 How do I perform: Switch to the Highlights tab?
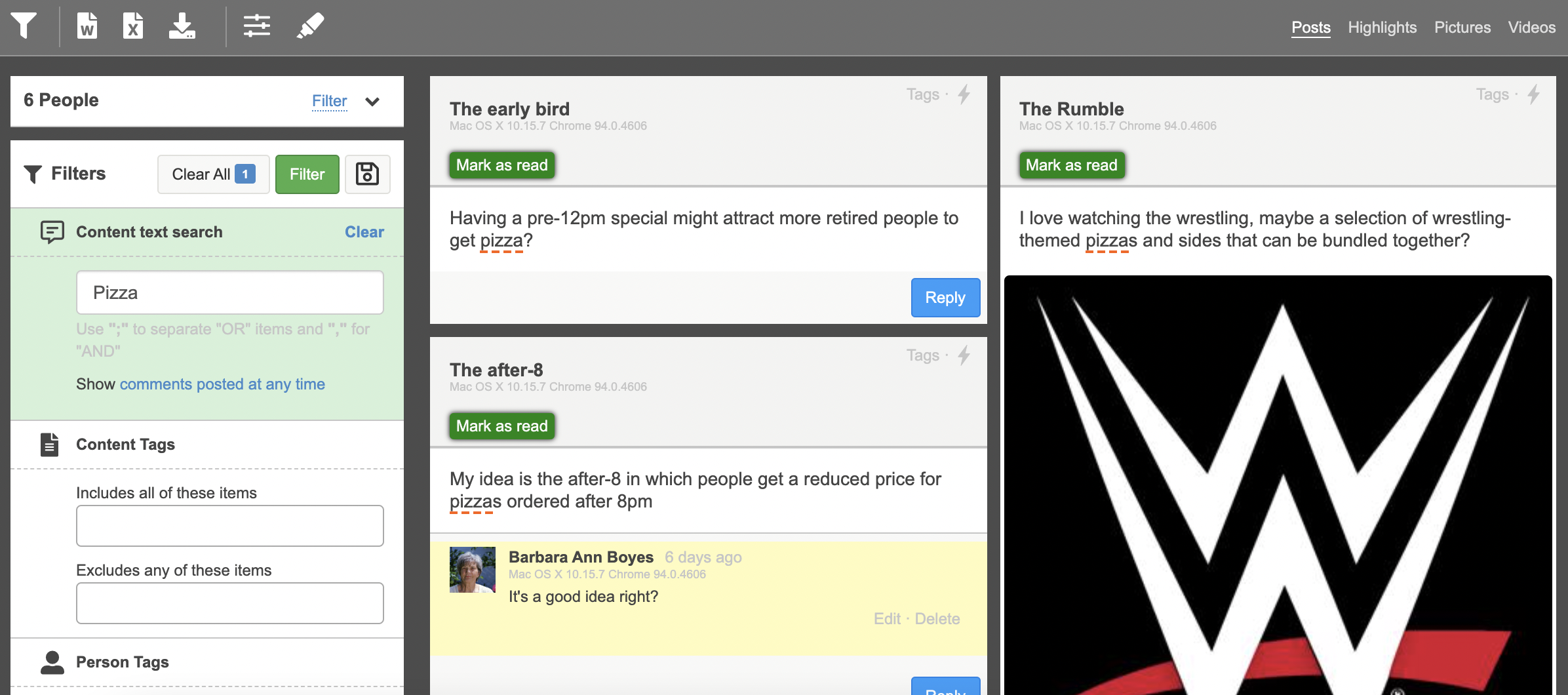coord(1382,28)
